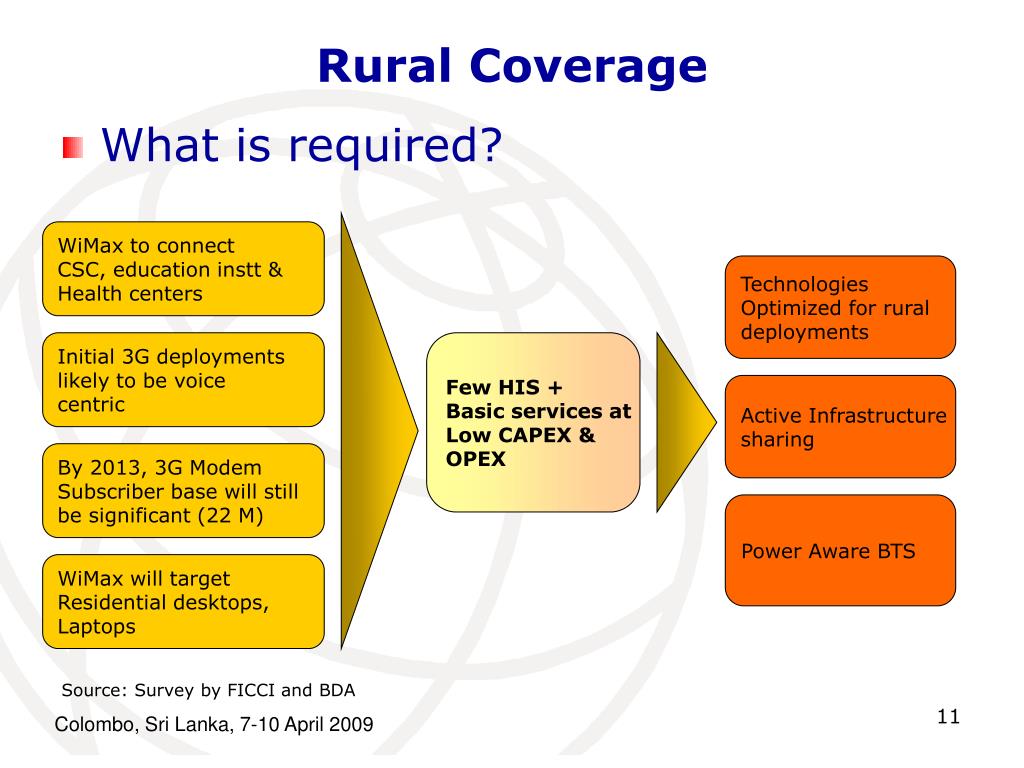Select the 'Colombo, Sri Lanka, 7-10 April 2009' footer
This screenshot has height=768, width=1024.
214,724
